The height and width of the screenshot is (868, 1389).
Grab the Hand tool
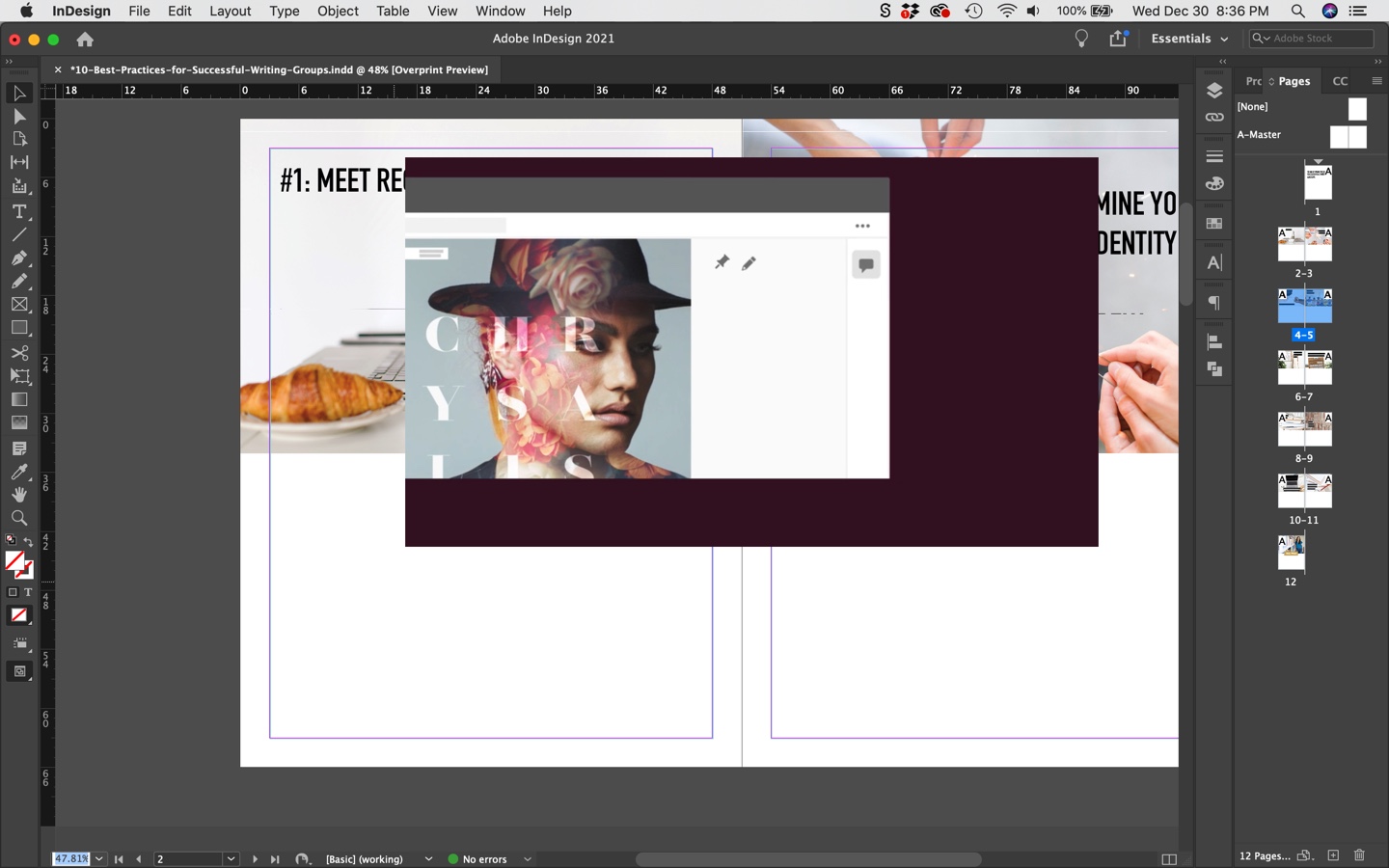coord(17,495)
